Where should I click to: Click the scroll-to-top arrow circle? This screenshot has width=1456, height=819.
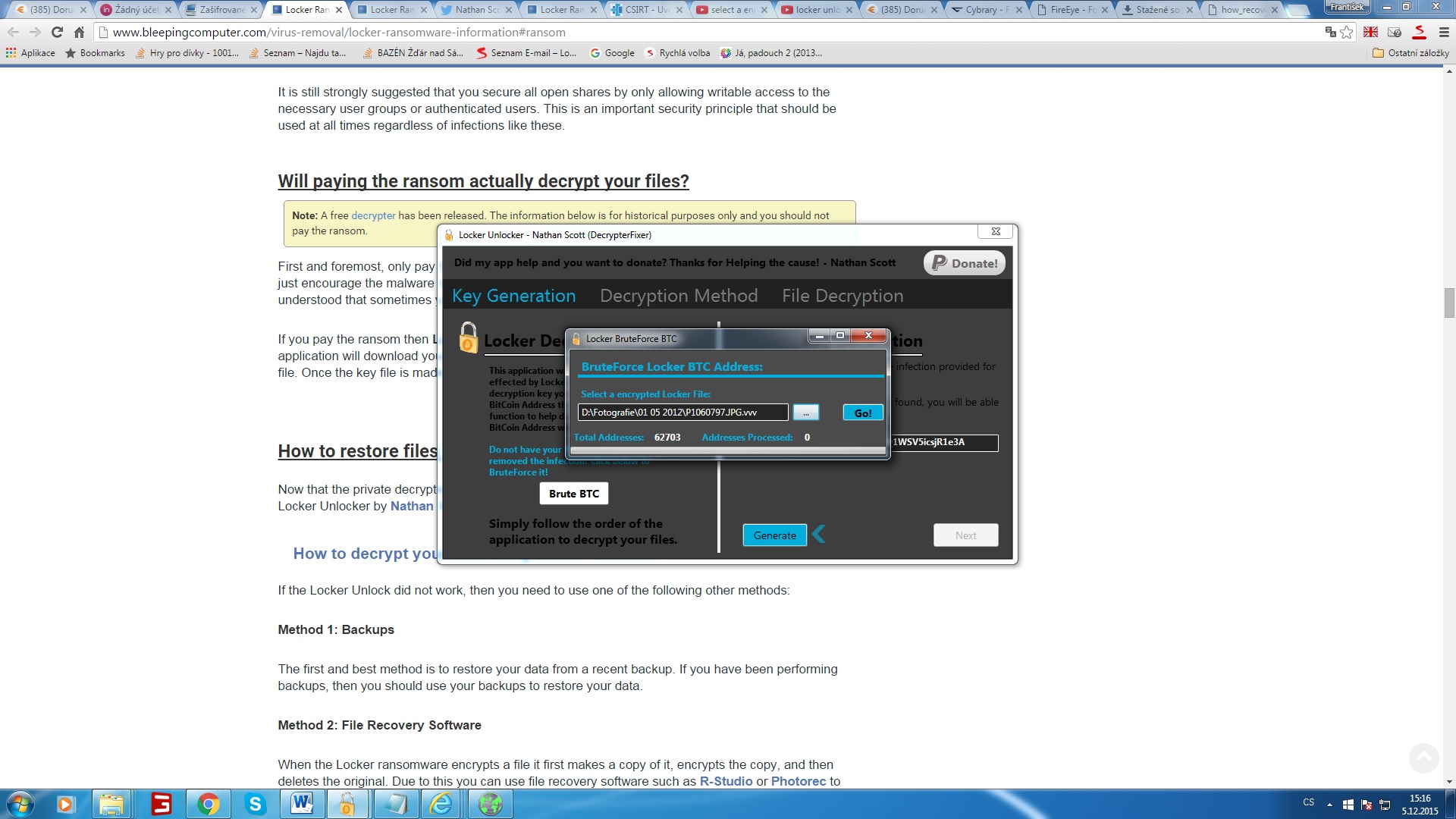[x=1423, y=758]
